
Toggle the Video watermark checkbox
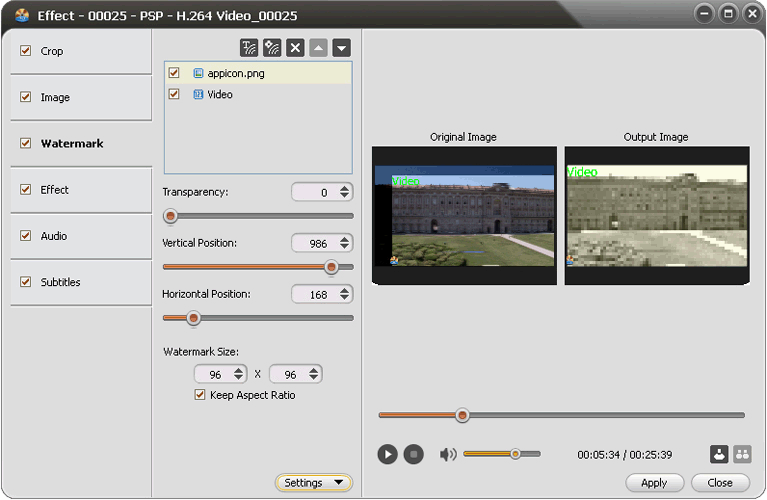coord(174,94)
